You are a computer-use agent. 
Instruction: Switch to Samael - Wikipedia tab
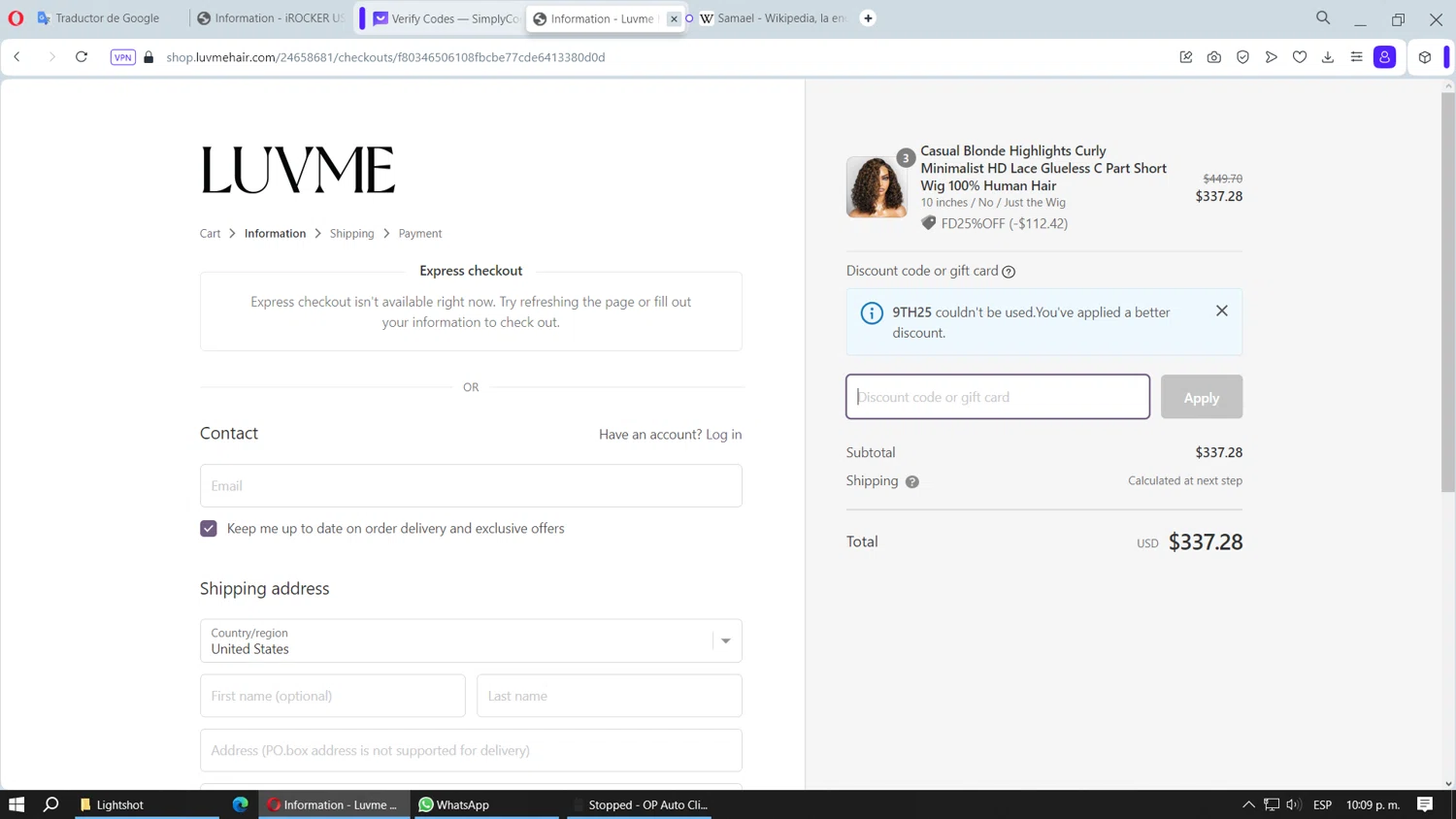tap(773, 18)
